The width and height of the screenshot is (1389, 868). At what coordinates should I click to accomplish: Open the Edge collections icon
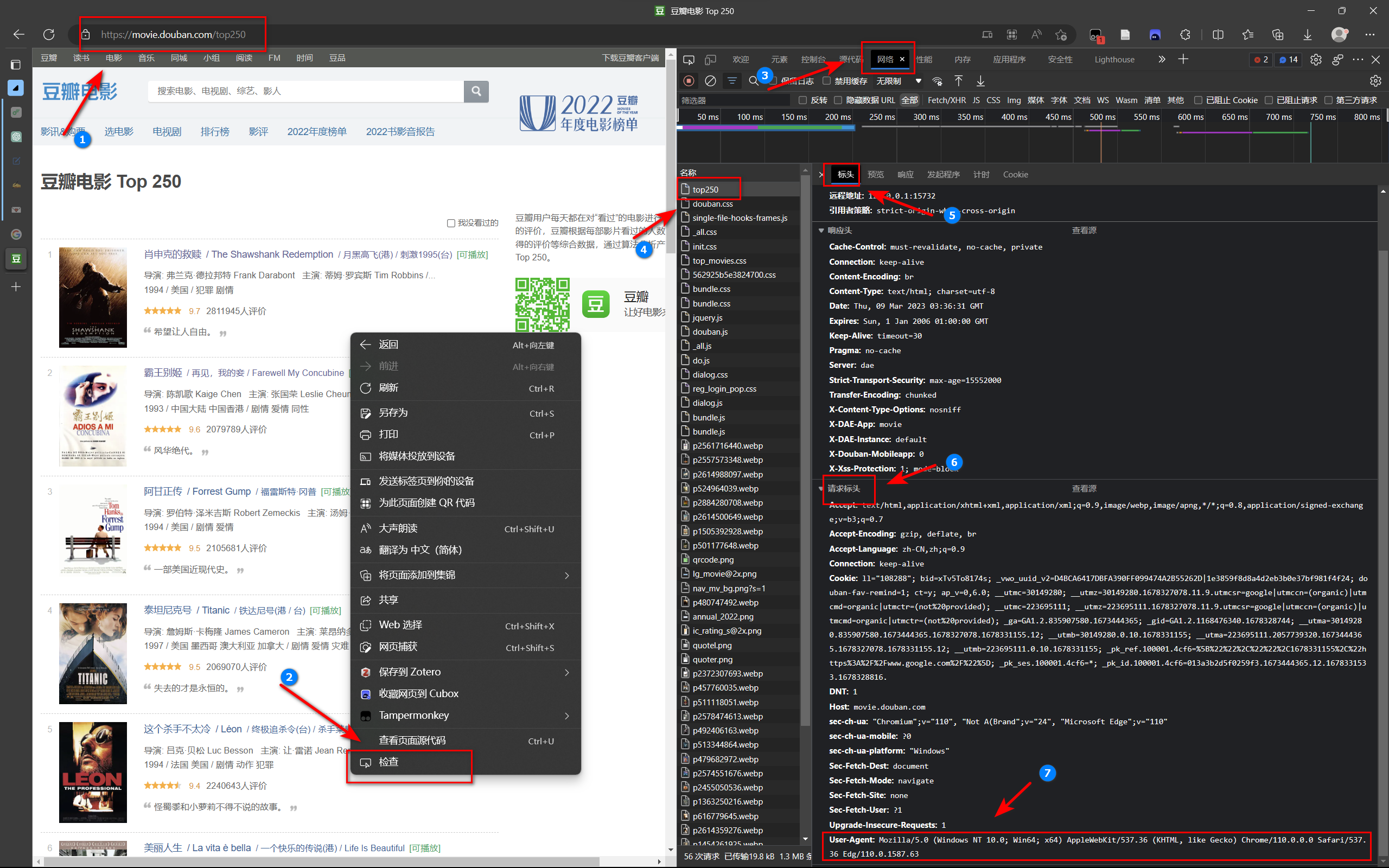[x=1278, y=34]
